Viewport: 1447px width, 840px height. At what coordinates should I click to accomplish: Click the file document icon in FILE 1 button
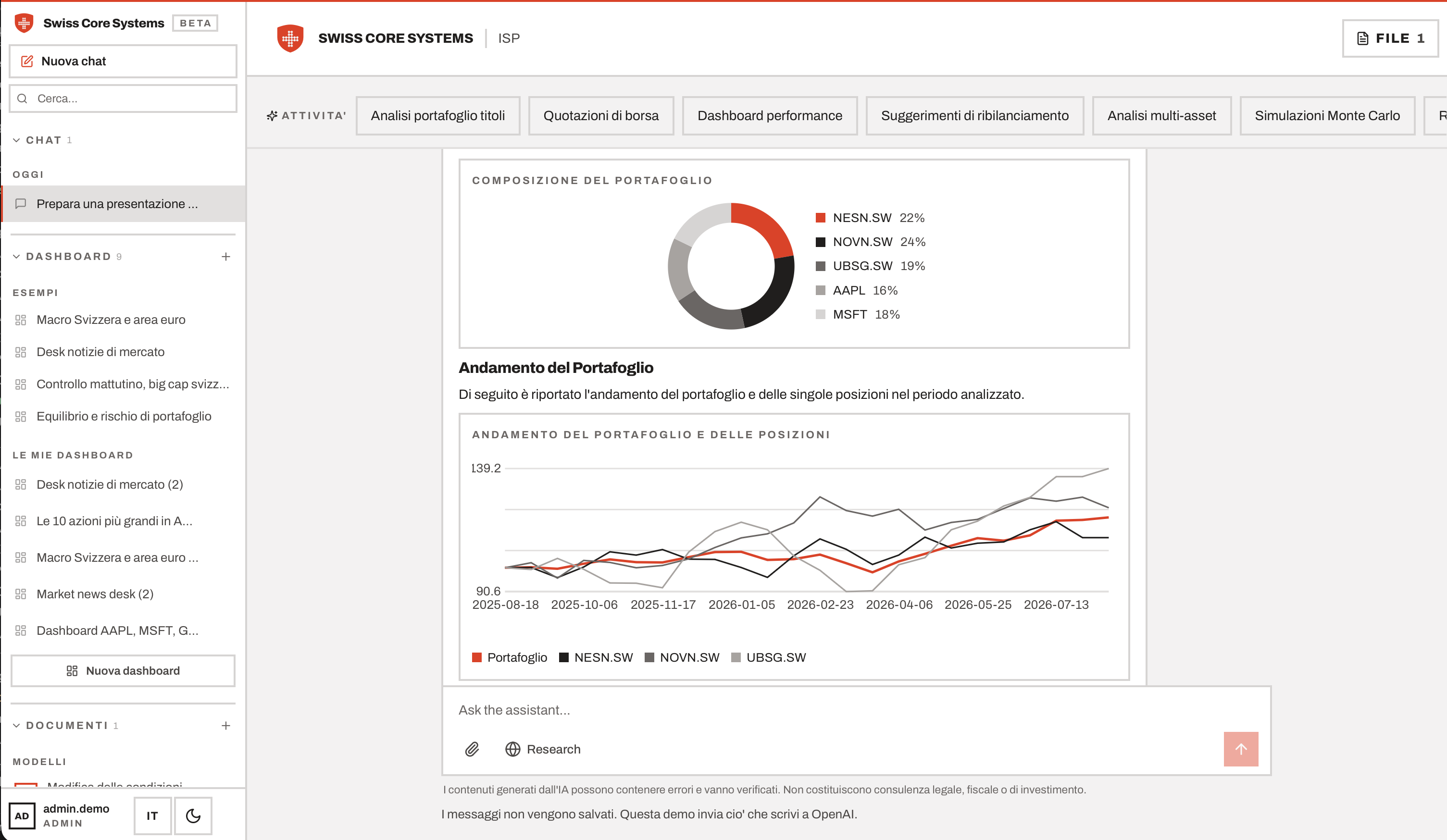[1362, 38]
